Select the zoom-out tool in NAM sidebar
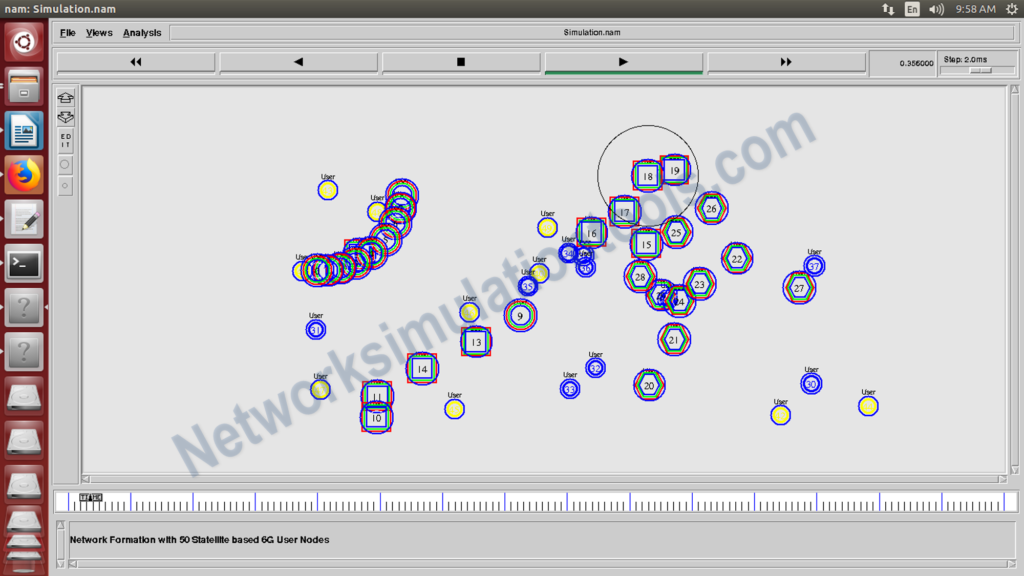 click(65, 117)
